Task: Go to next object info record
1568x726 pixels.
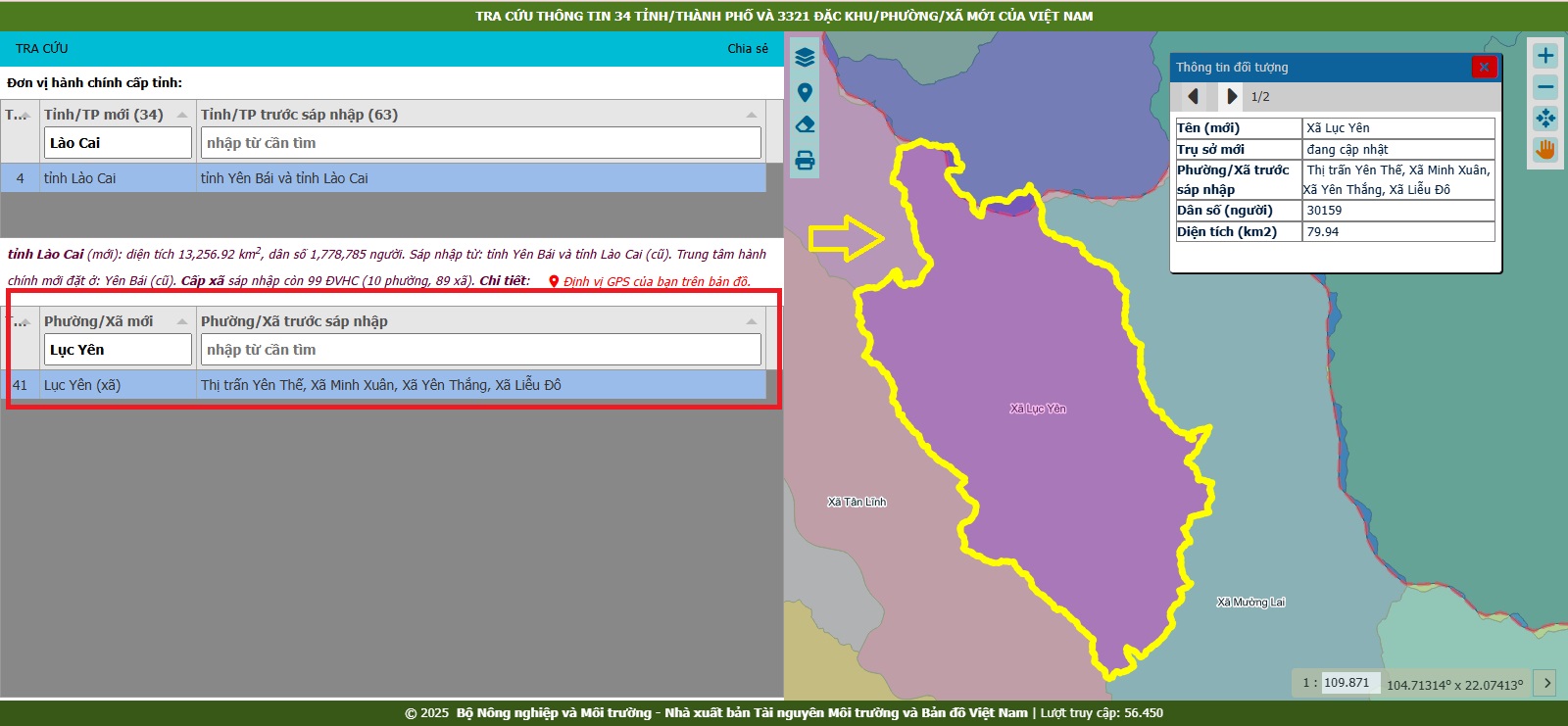Action: pos(1232,96)
